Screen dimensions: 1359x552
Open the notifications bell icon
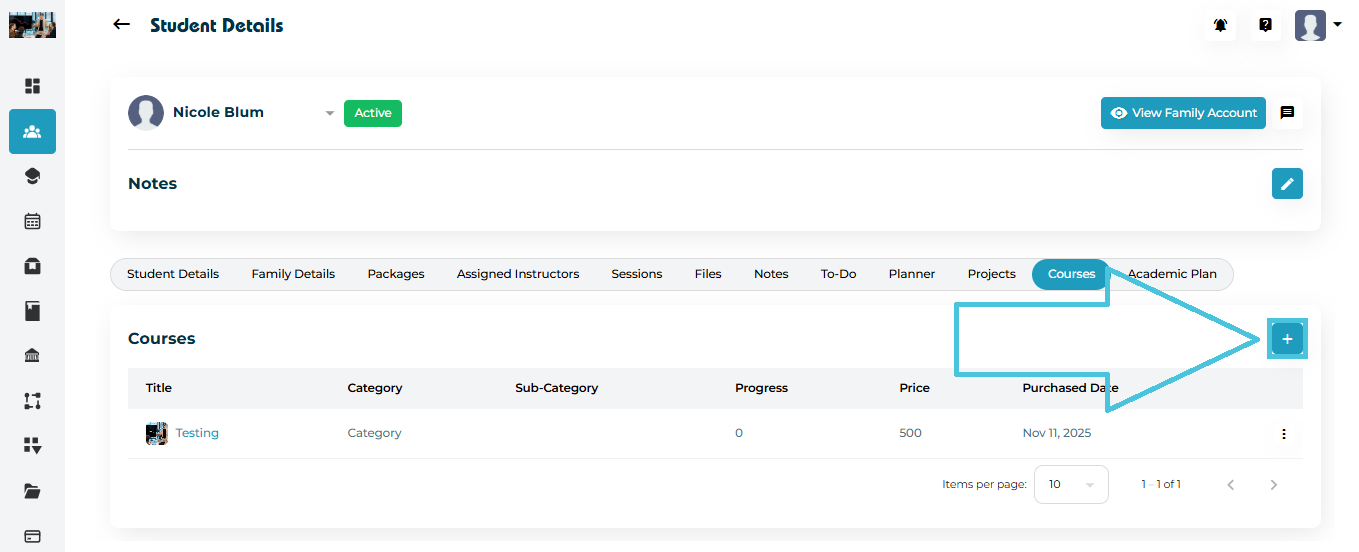[1220, 26]
